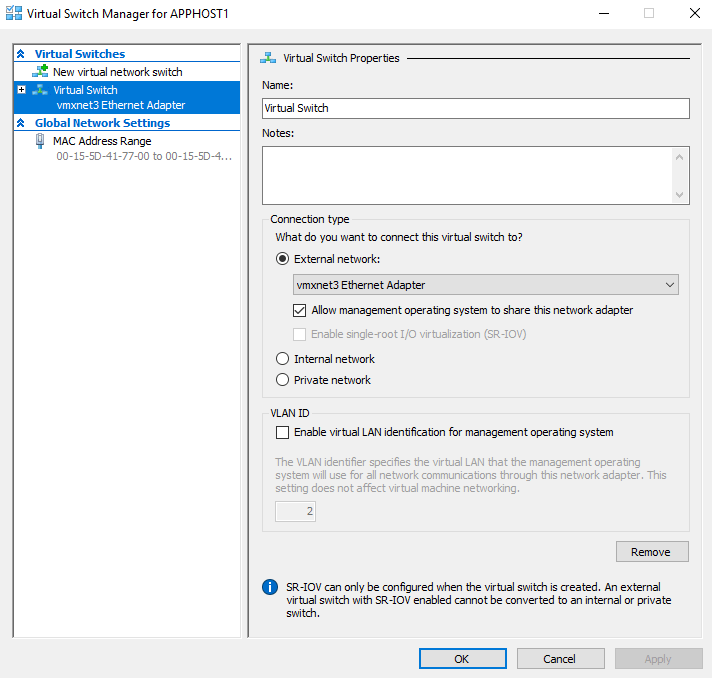Minimize the Virtual Switch Manager window
712x678 pixels.
[x=604, y=14]
